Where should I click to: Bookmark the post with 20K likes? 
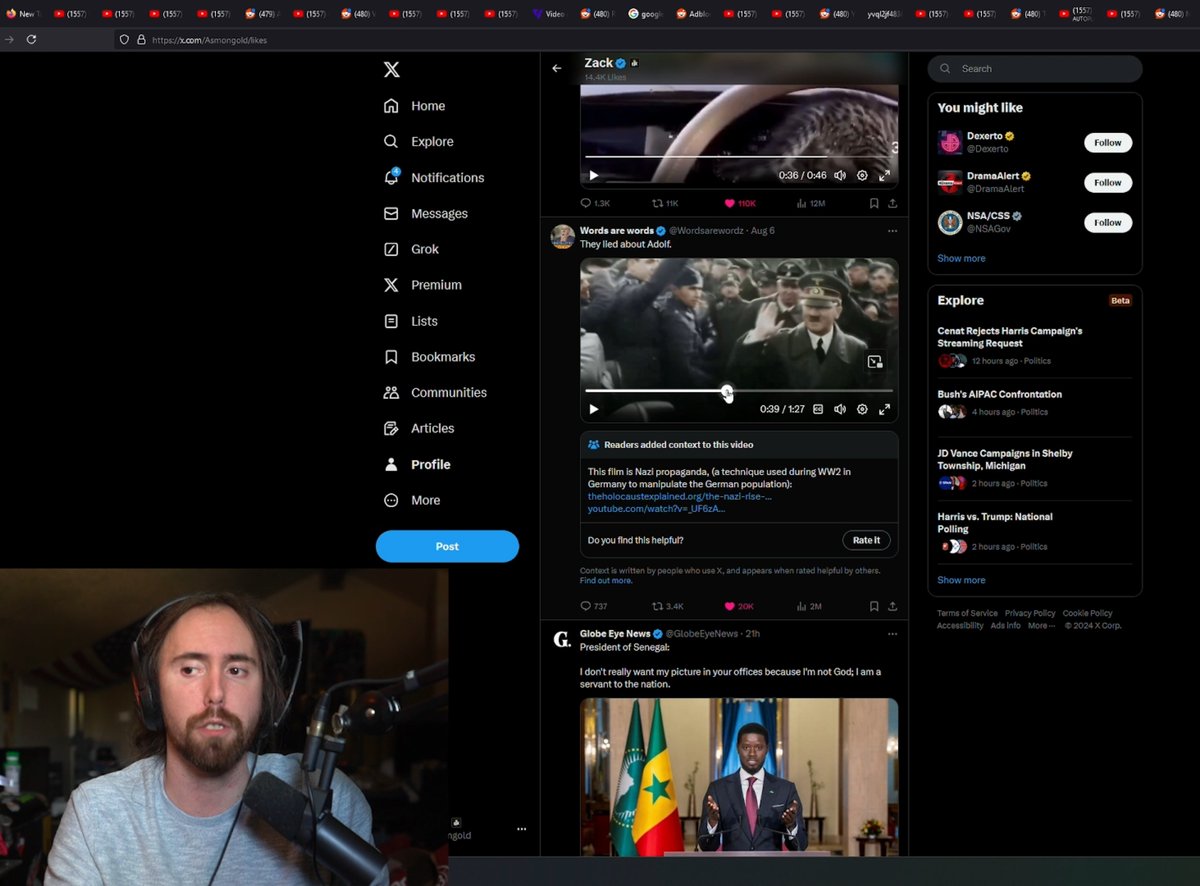(874, 606)
